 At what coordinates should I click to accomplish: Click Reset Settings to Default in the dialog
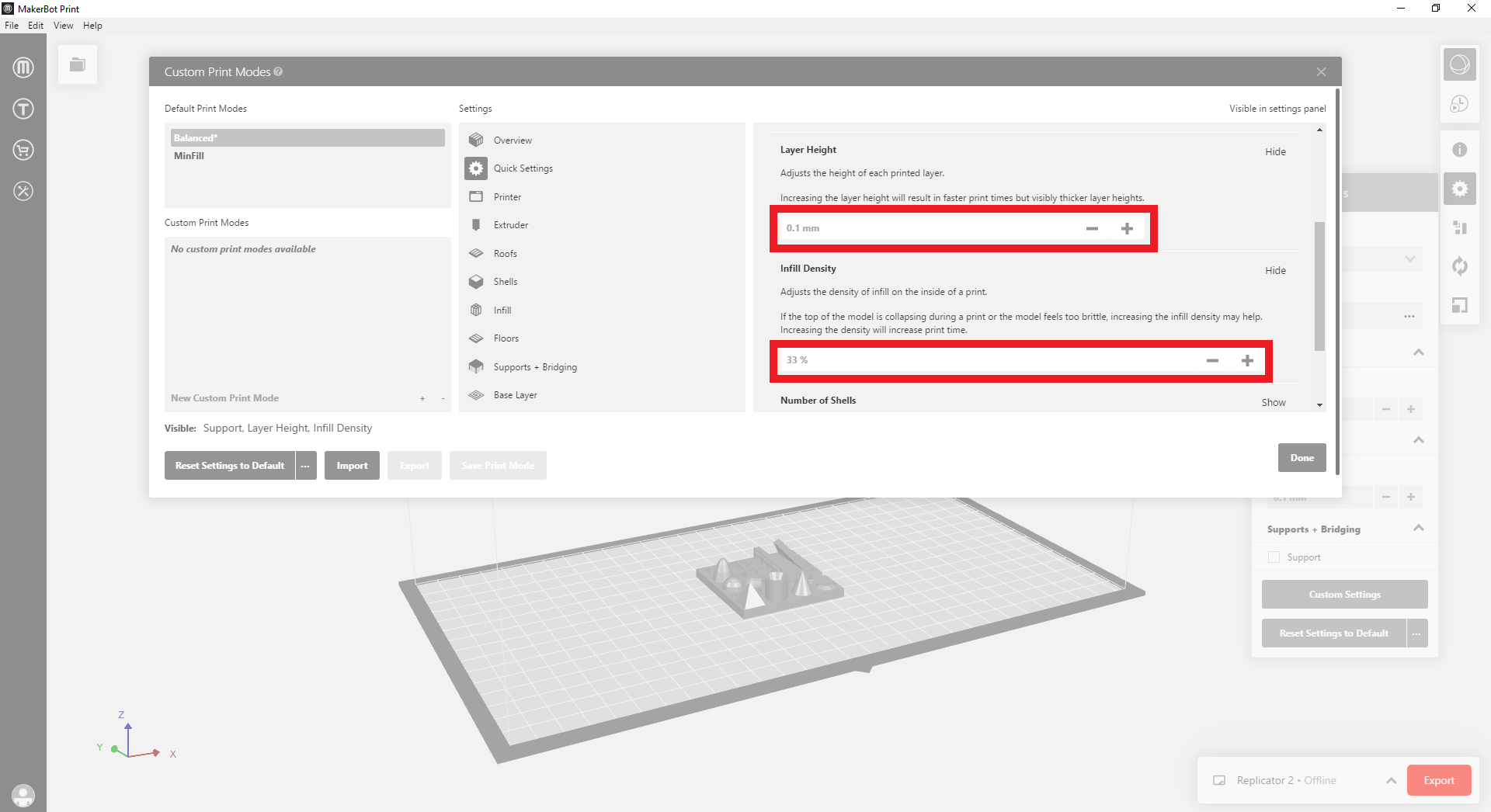[230, 466]
